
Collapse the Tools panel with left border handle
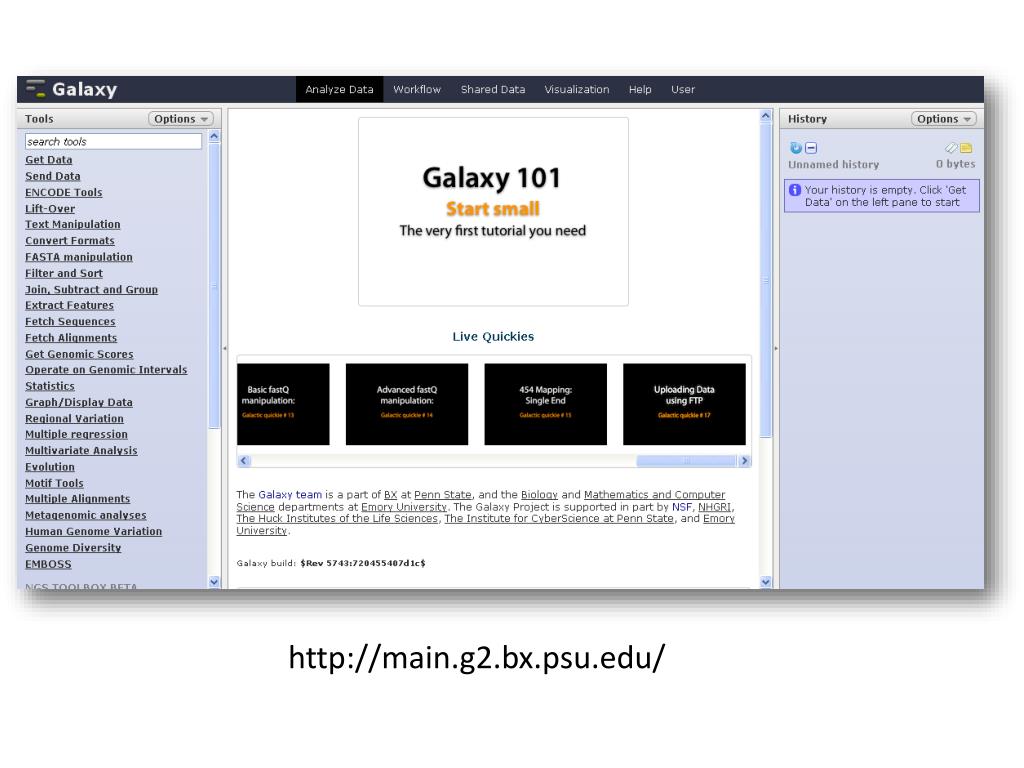point(225,348)
